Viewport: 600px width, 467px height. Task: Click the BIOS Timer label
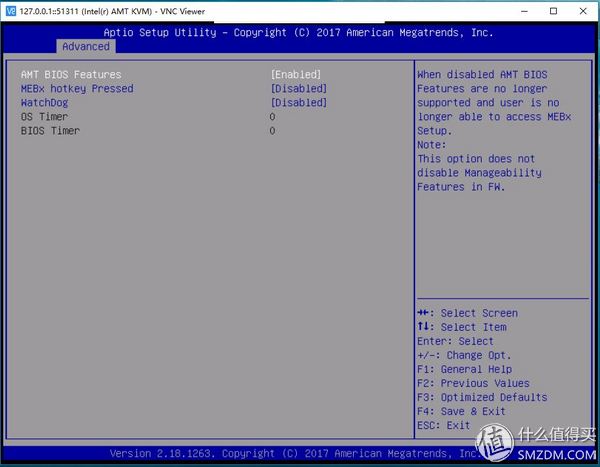point(50,131)
